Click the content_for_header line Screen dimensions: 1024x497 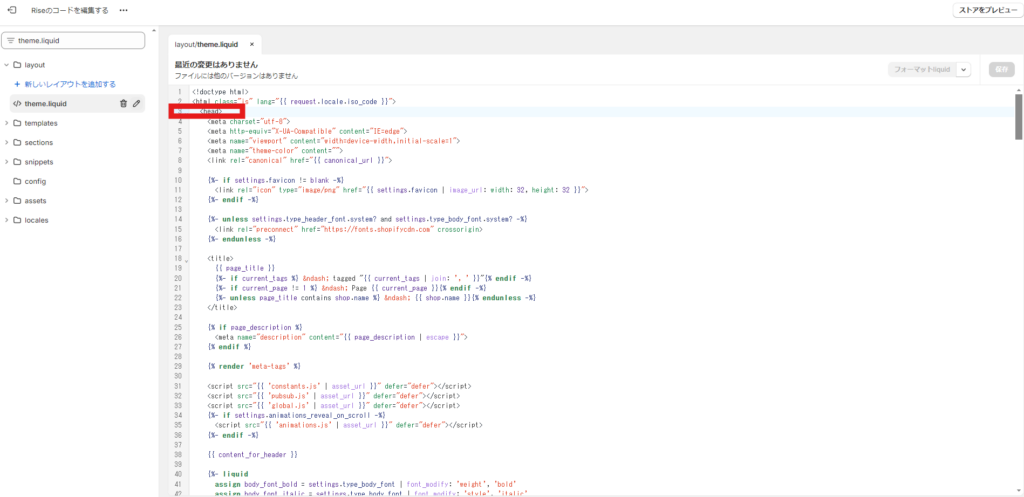tap(252, 454)
